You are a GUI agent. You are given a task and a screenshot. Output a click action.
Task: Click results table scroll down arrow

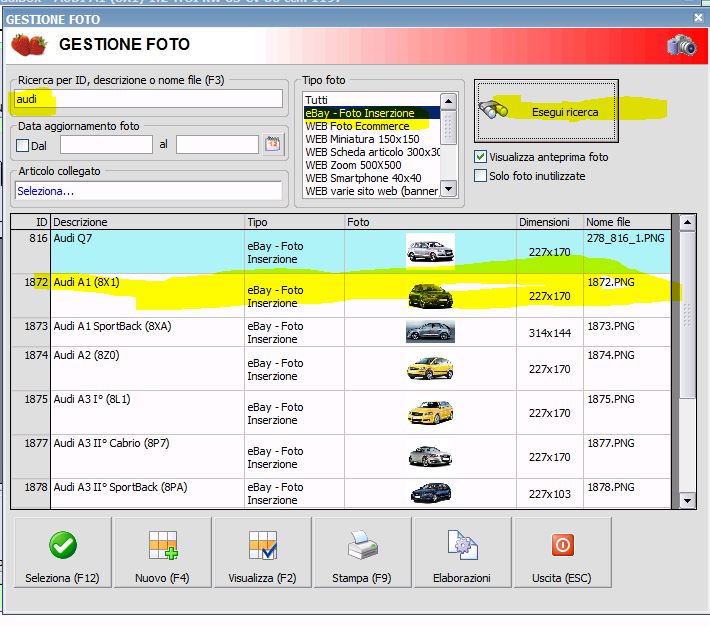point(687,501)
